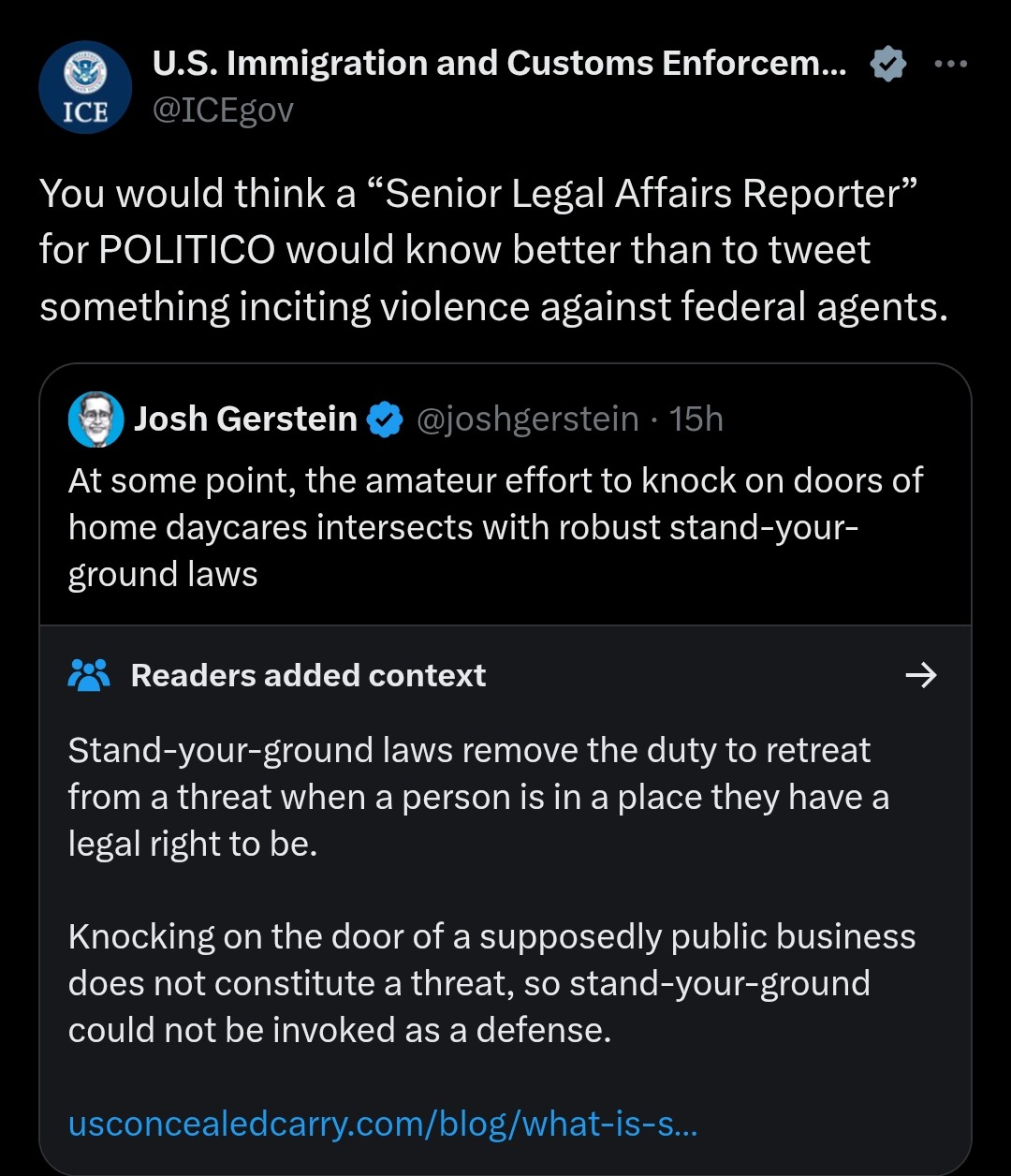Click the people icon beside Readers added context
The height and width of the screenshot is (1176, 1011).
90,675
